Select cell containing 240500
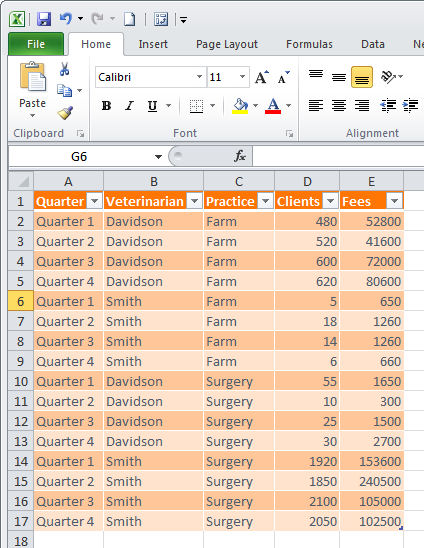Viewport: 424px width, 548px height. 372,481
